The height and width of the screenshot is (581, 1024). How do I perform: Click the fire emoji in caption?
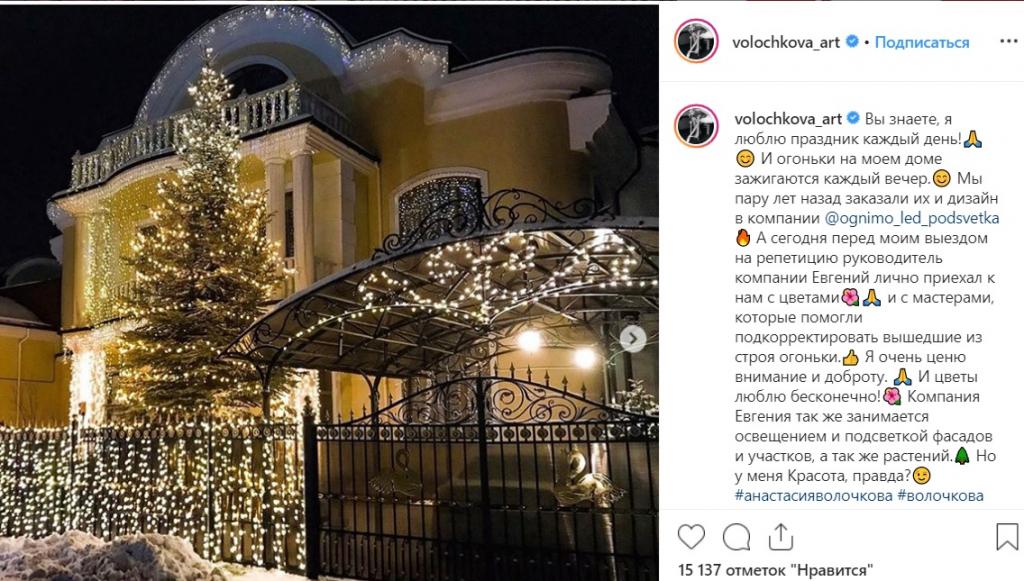pos(743,238)
